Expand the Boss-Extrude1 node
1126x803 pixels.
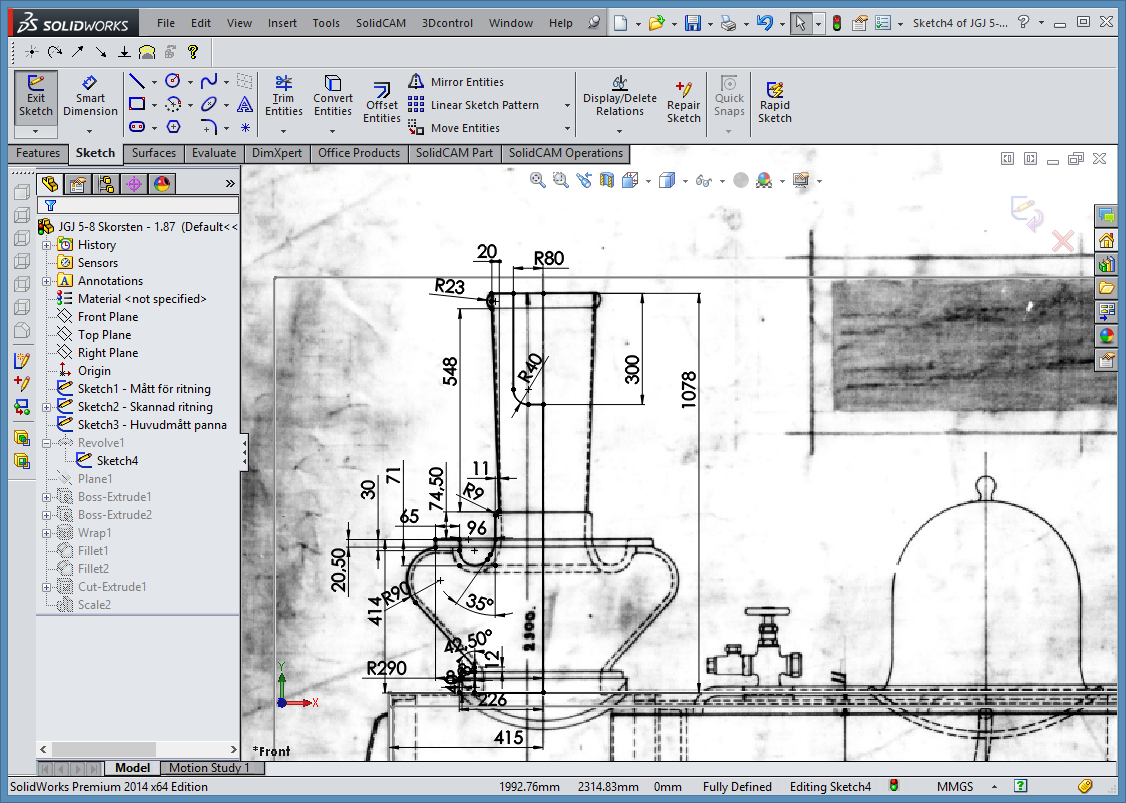click(47, 497)
